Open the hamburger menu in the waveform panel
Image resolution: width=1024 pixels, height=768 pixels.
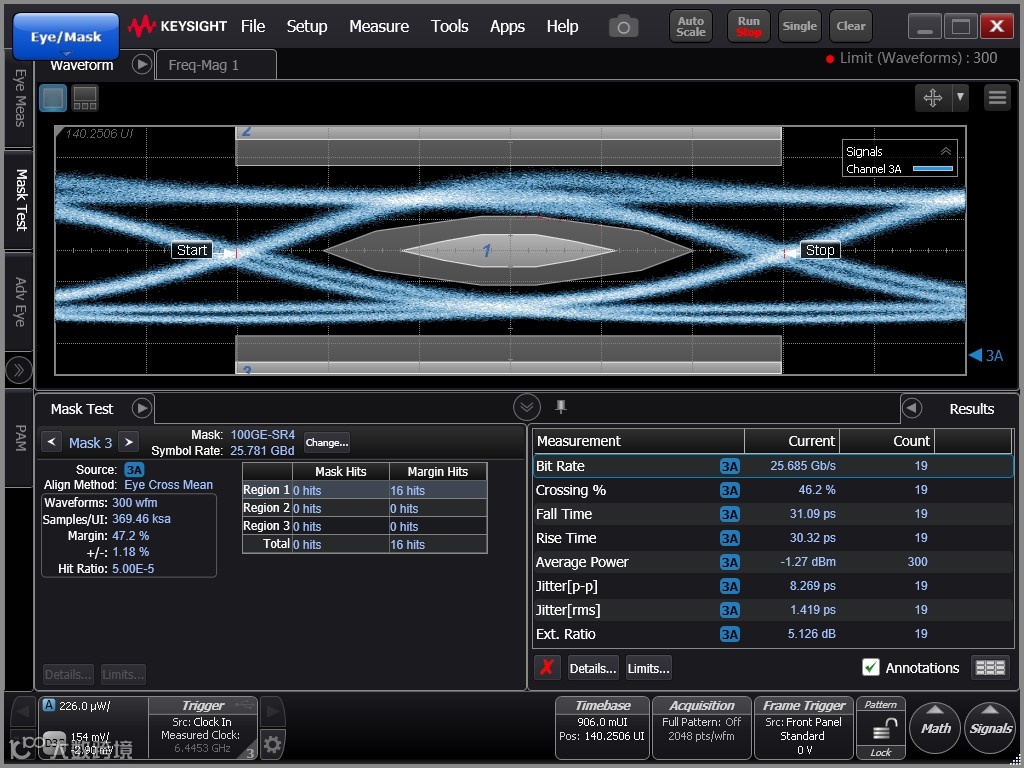(x=997, y=97)
